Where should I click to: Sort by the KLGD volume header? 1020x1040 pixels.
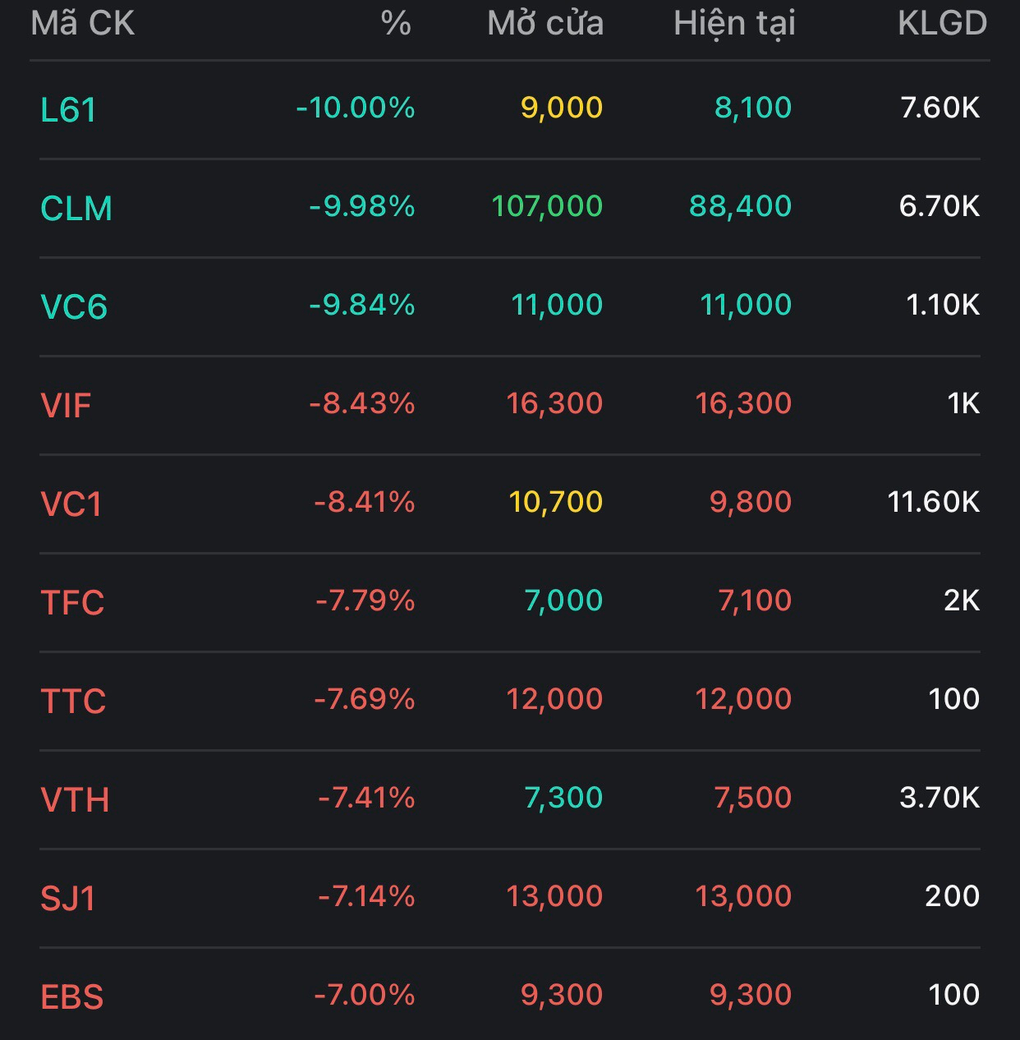(942, 23)
